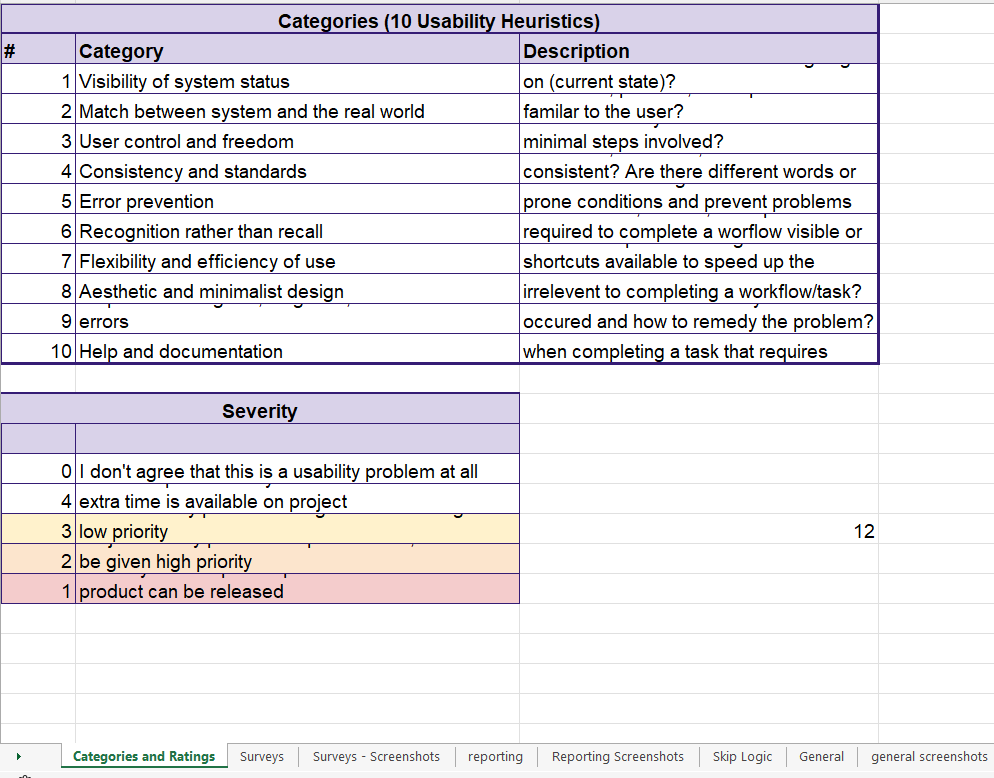This screenshot has height=778, width=994.
Task: Switch to the Skip Logic tab
Action: [742, 757]
